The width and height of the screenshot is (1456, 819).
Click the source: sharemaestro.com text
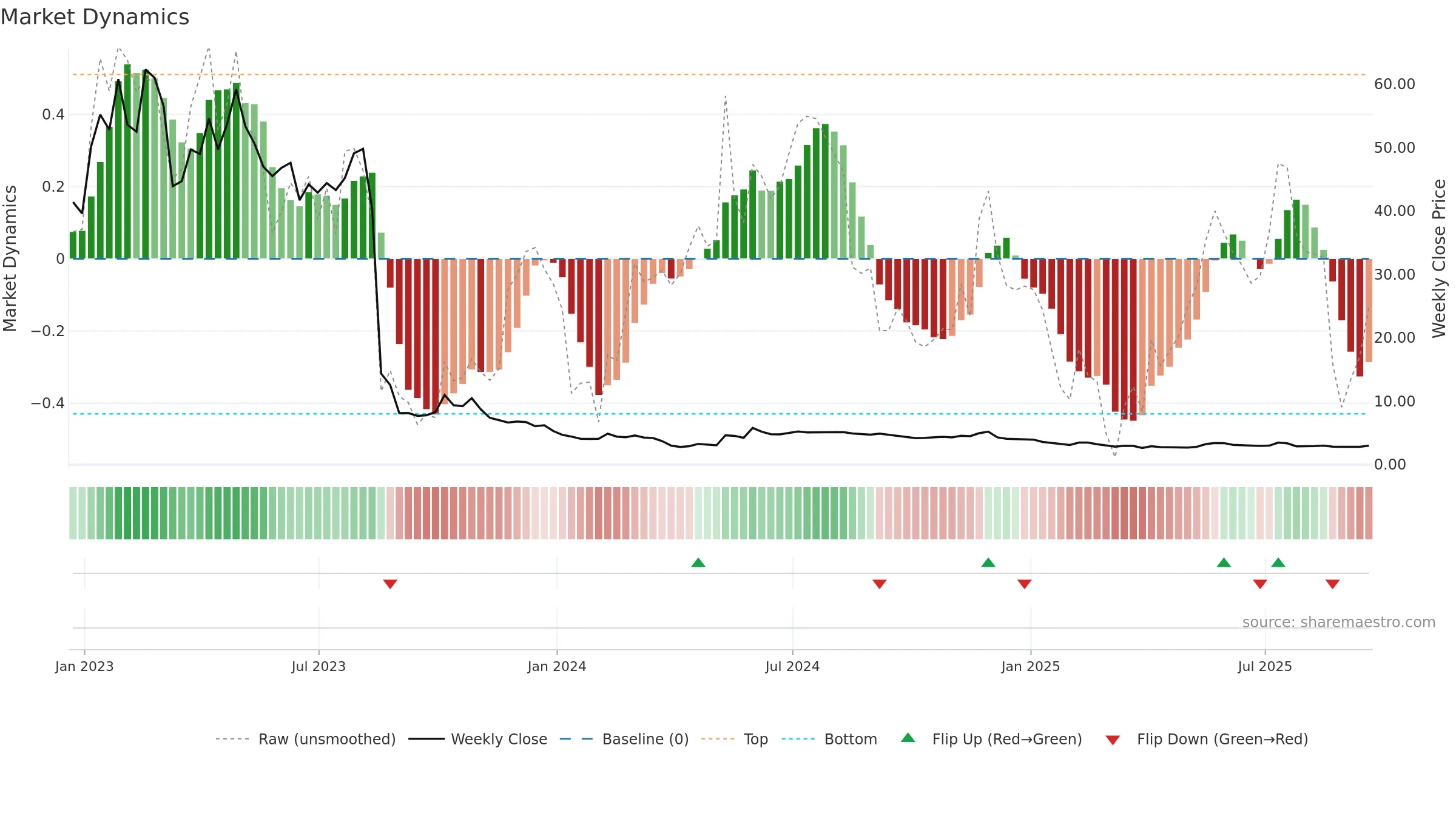click(1339, 622)
